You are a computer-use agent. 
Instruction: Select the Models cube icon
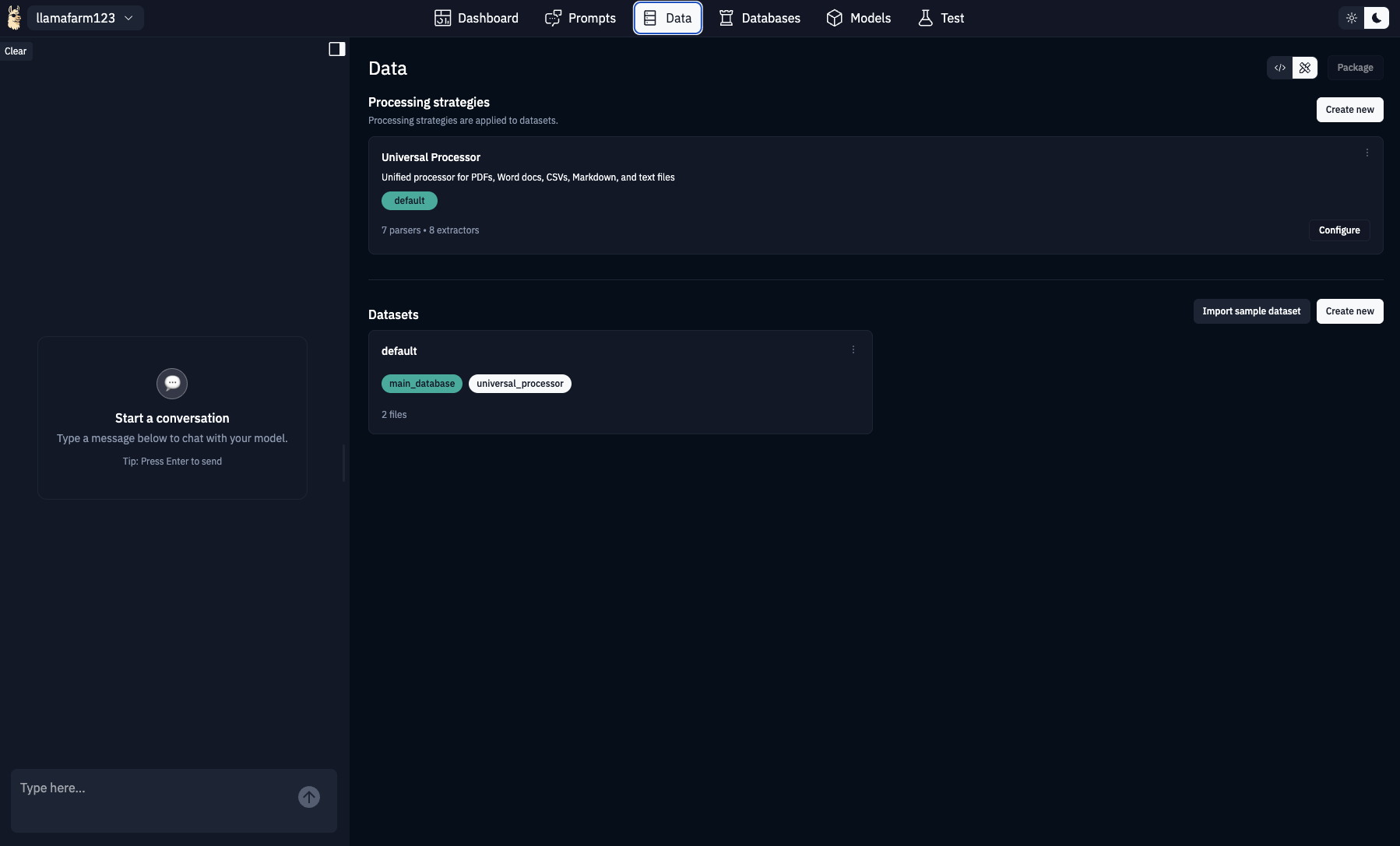click(x=834, y=17)
